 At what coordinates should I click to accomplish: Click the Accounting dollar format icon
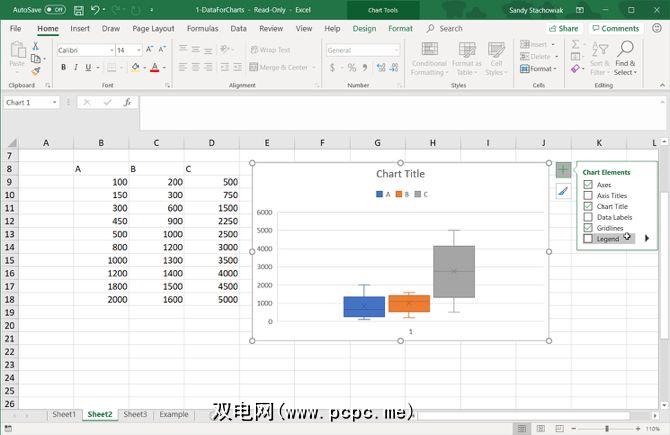click(332, 67)
